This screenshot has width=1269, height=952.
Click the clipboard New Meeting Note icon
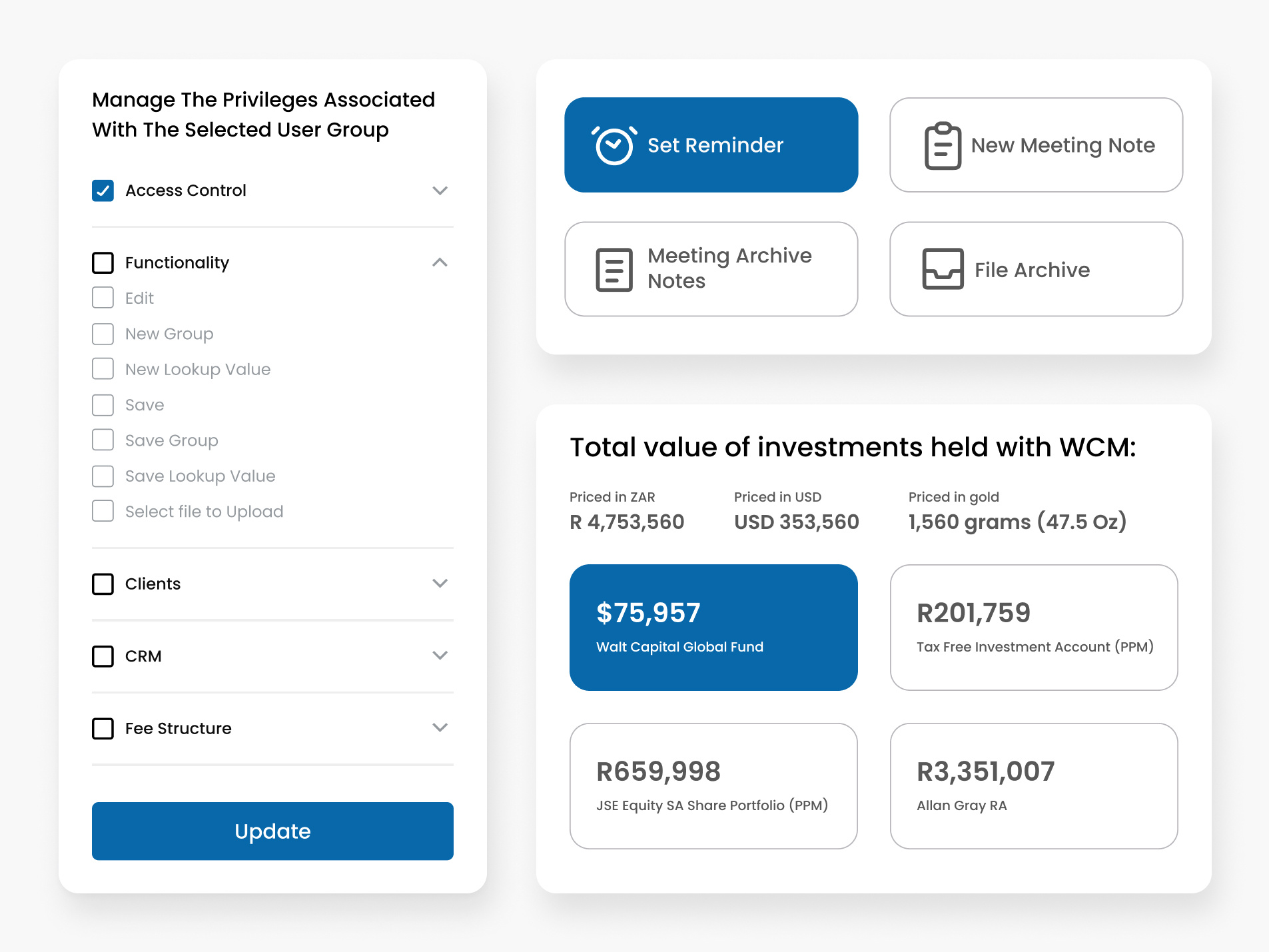point(943,145)
